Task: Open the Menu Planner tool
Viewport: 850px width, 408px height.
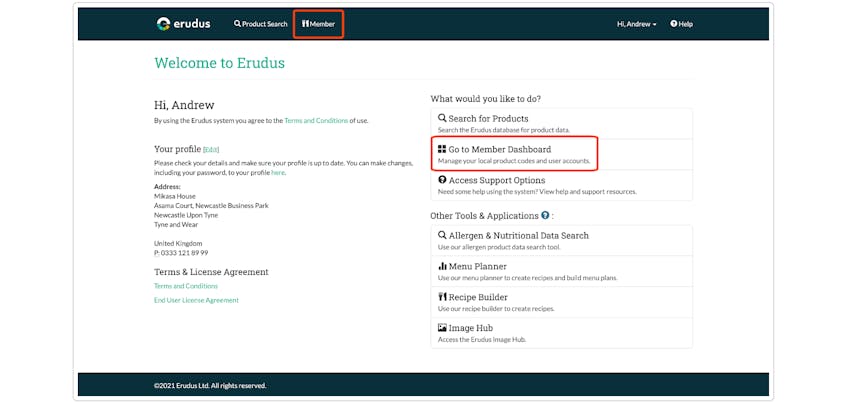Action: point(562,271)
